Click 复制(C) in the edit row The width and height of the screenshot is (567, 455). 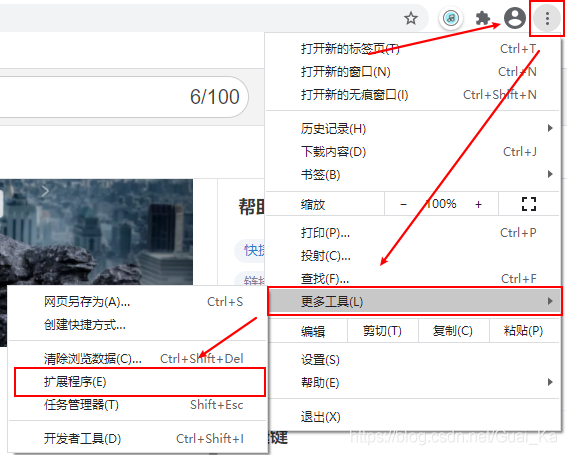(x=453, y=331)
